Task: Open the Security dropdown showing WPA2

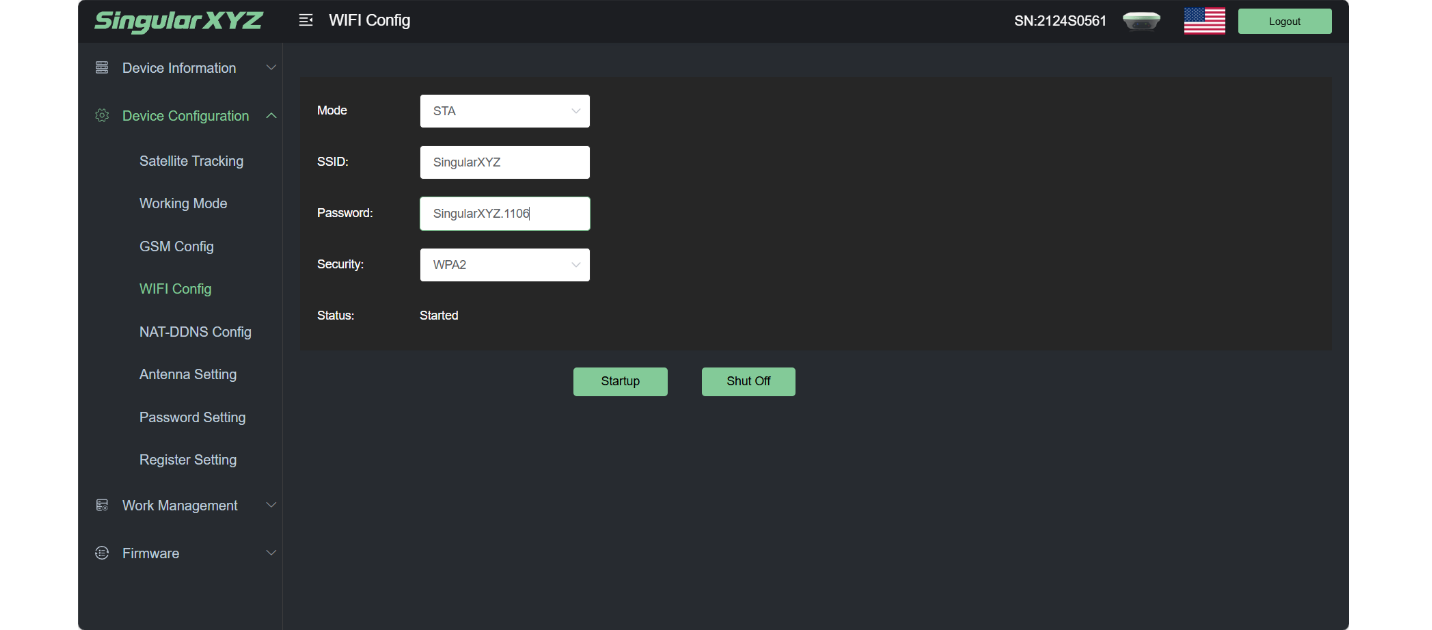Action: 504,265
